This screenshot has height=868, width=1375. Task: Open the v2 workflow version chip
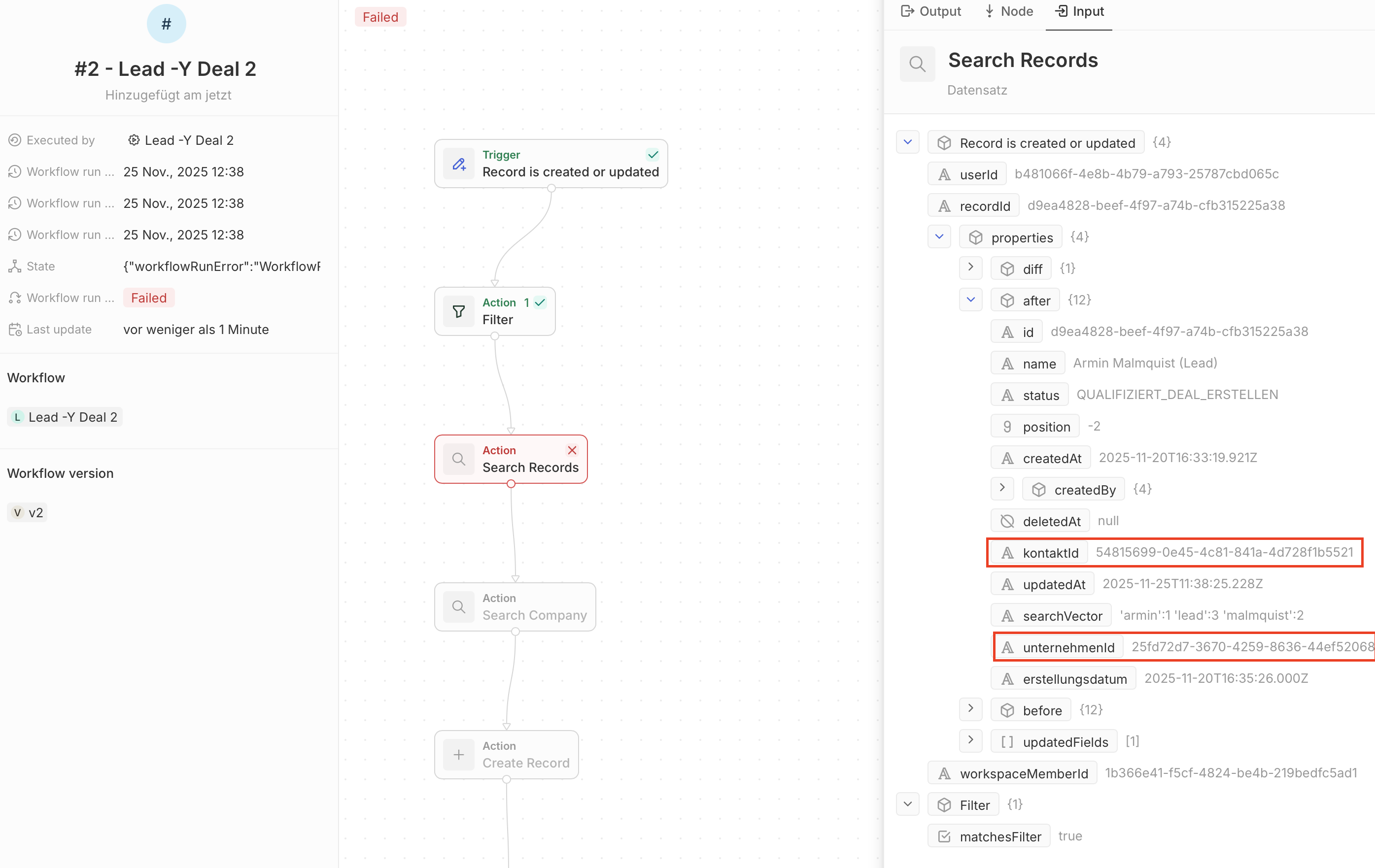tap(28, 512)
